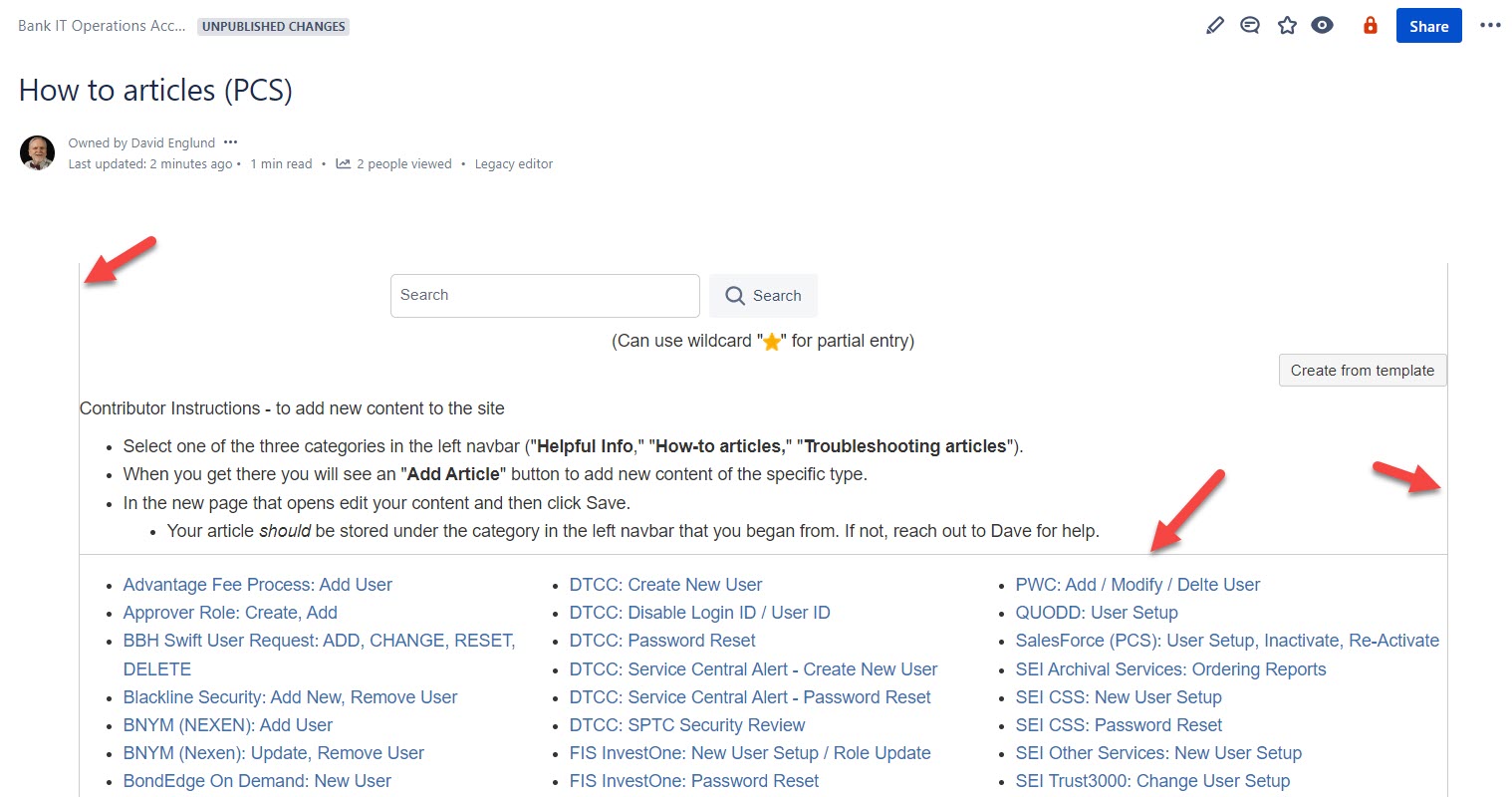Open BondEdge On Demand: New User
The image size is (1512, 797).
pos(257,781)
